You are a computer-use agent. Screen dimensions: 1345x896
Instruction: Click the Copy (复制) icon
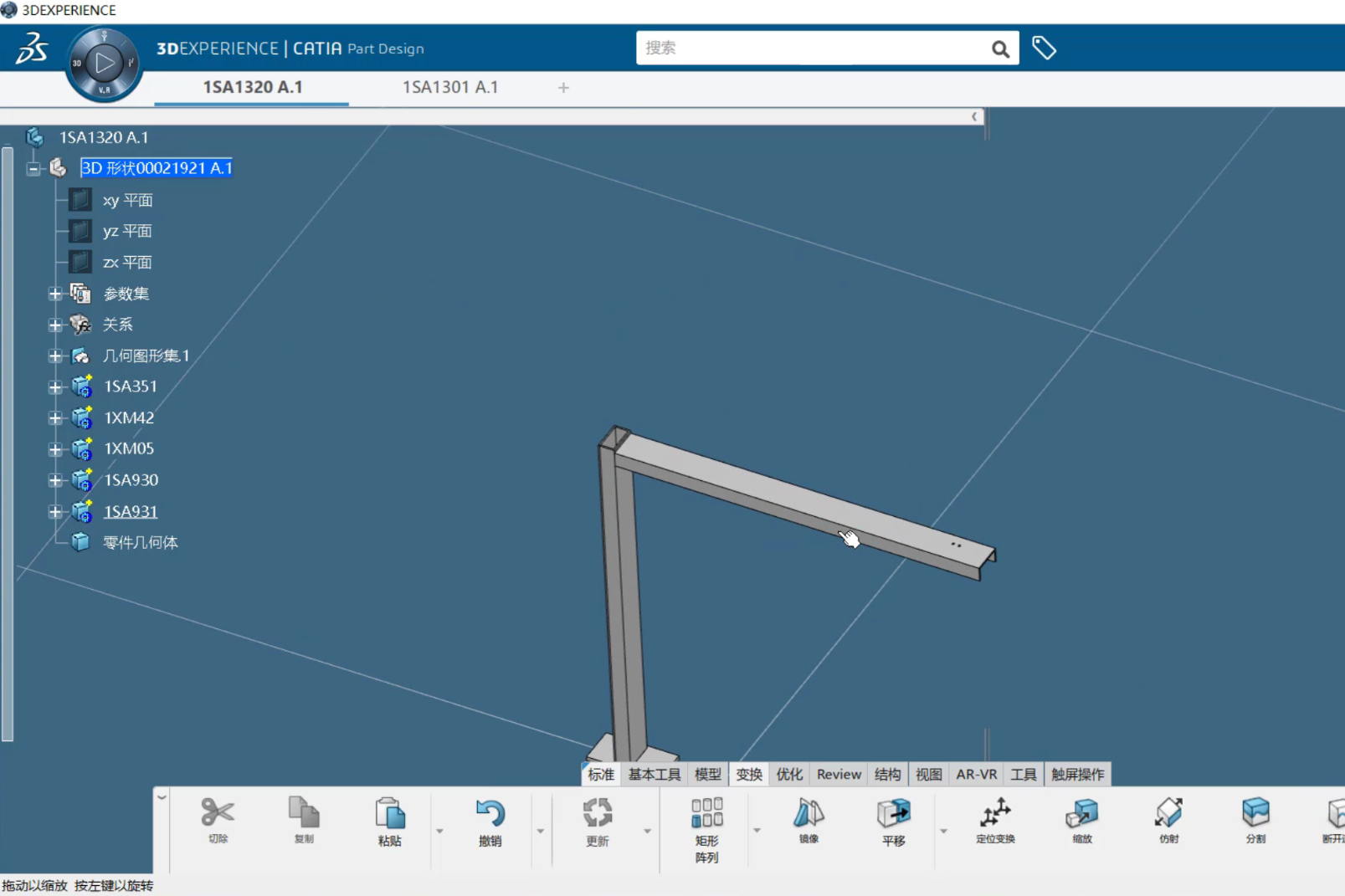tap(304, 812)
